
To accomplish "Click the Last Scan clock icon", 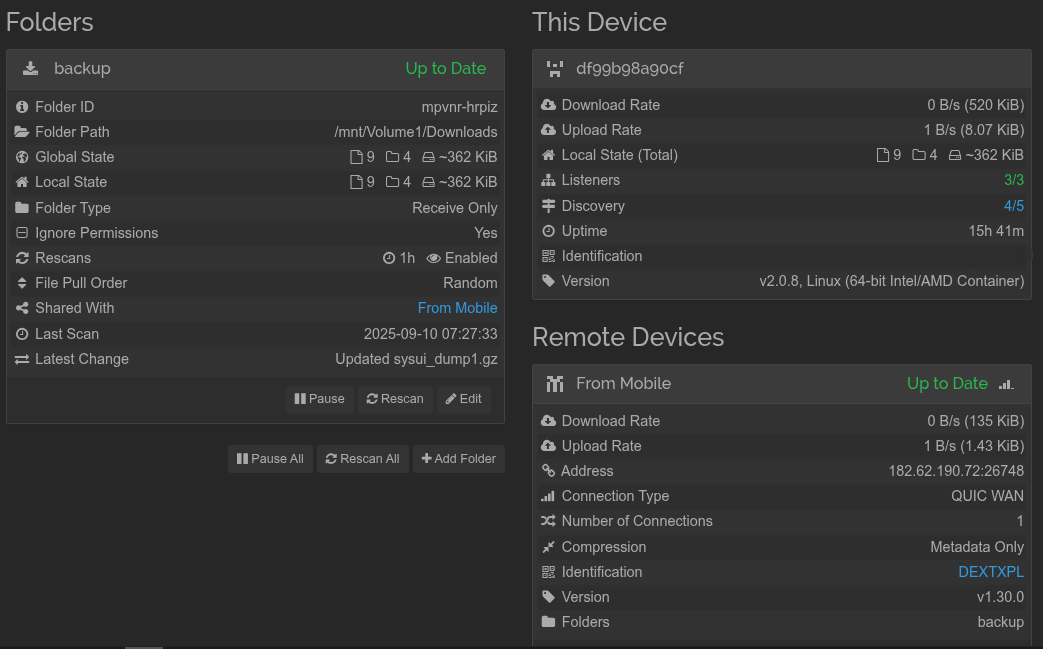I will 22,334.
